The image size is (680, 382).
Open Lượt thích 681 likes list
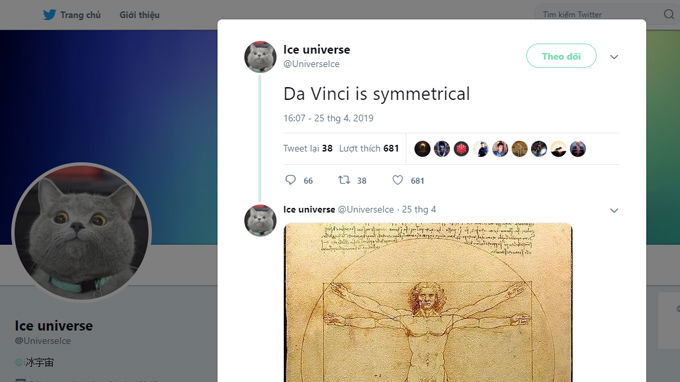tap(369, 148)
